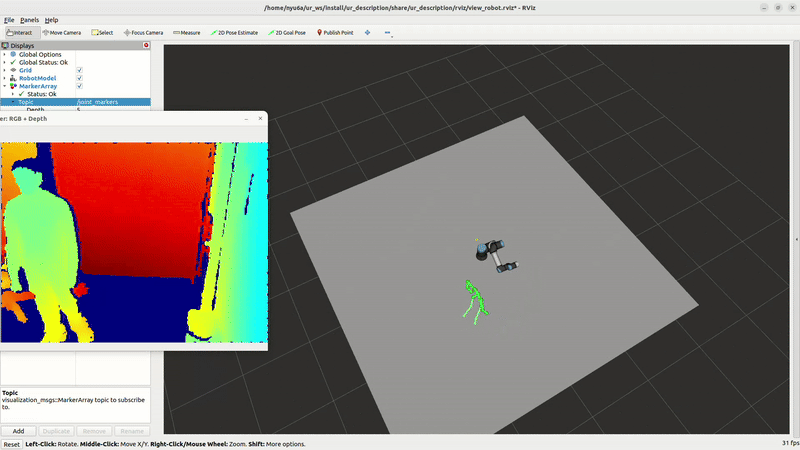Click the RobotModel display icon

13,78
